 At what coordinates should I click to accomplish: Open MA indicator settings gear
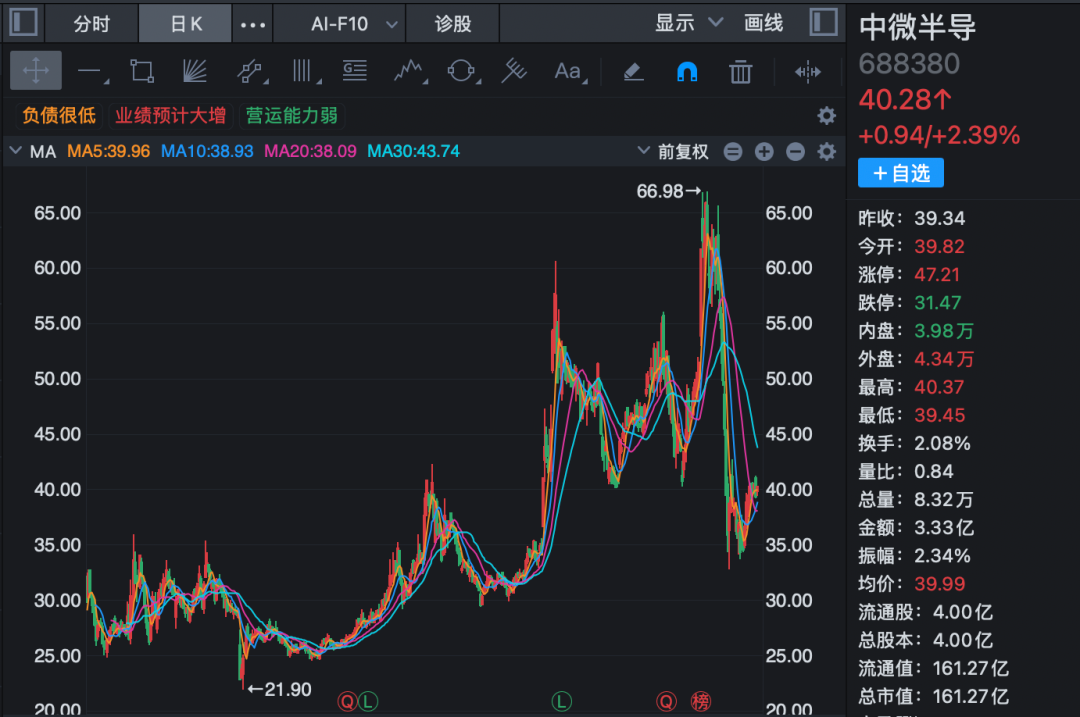click(827, 152)
